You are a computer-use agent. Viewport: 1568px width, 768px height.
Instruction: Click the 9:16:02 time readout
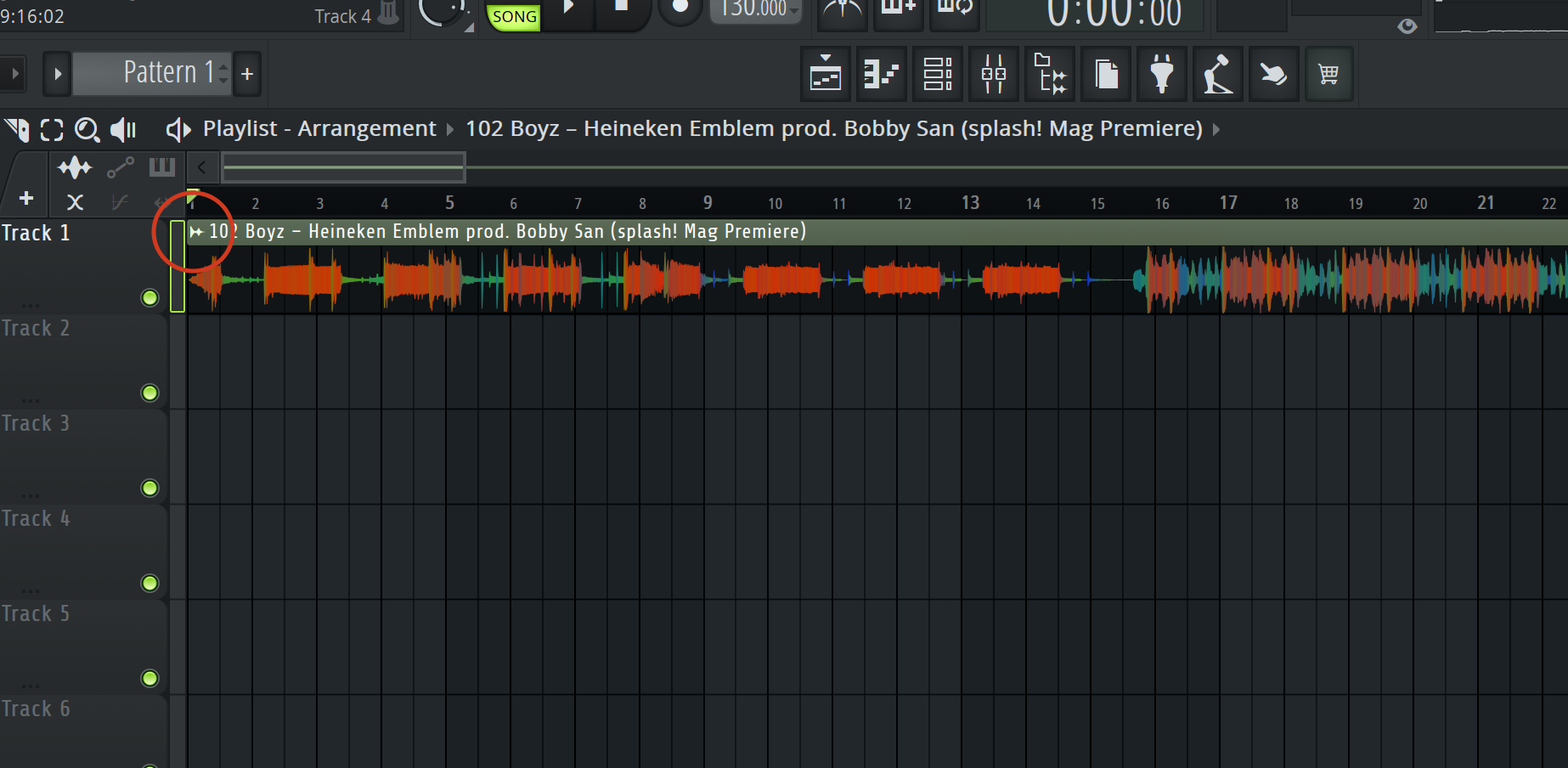[32, 16]
